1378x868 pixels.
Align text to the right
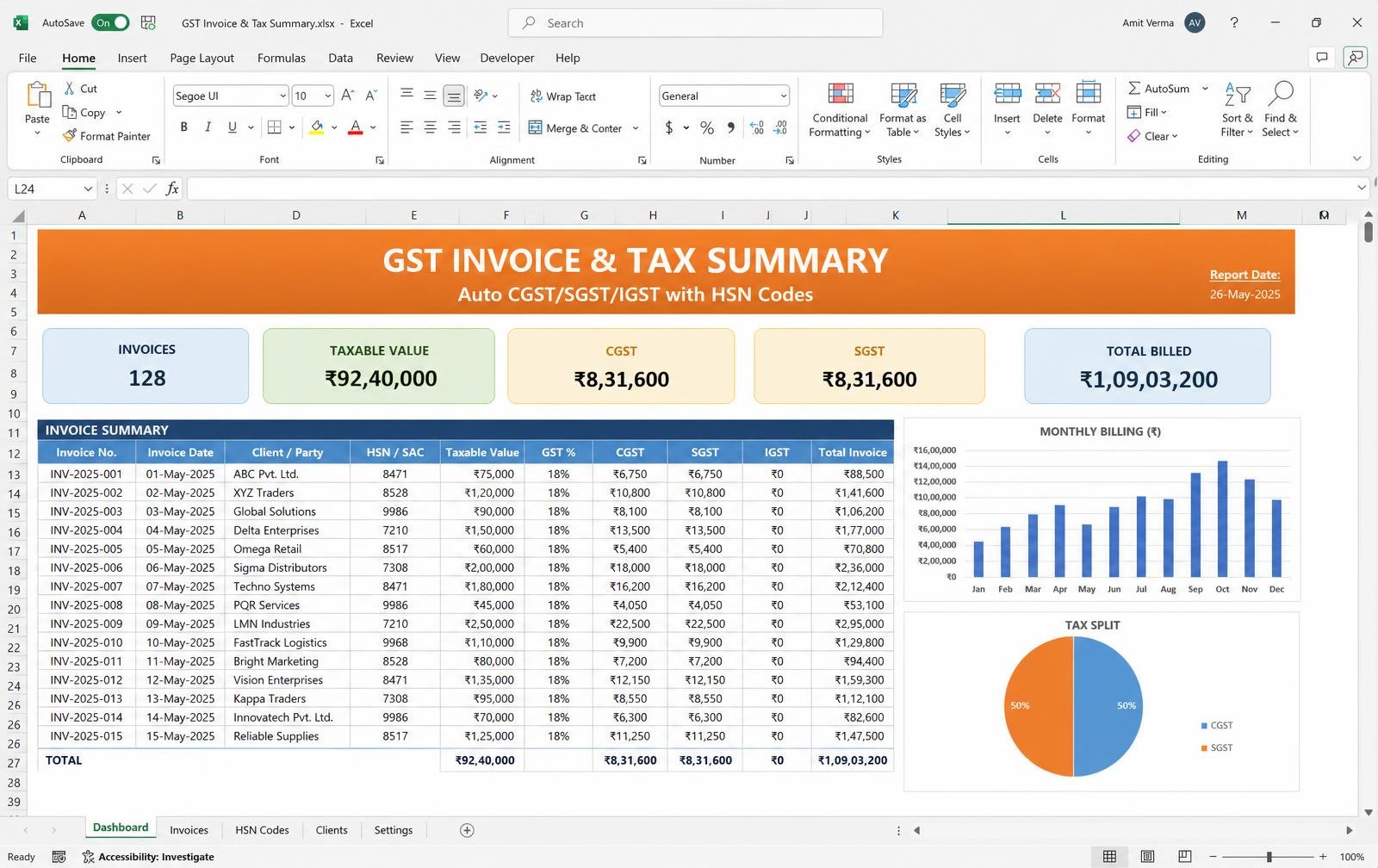point(455,127)
